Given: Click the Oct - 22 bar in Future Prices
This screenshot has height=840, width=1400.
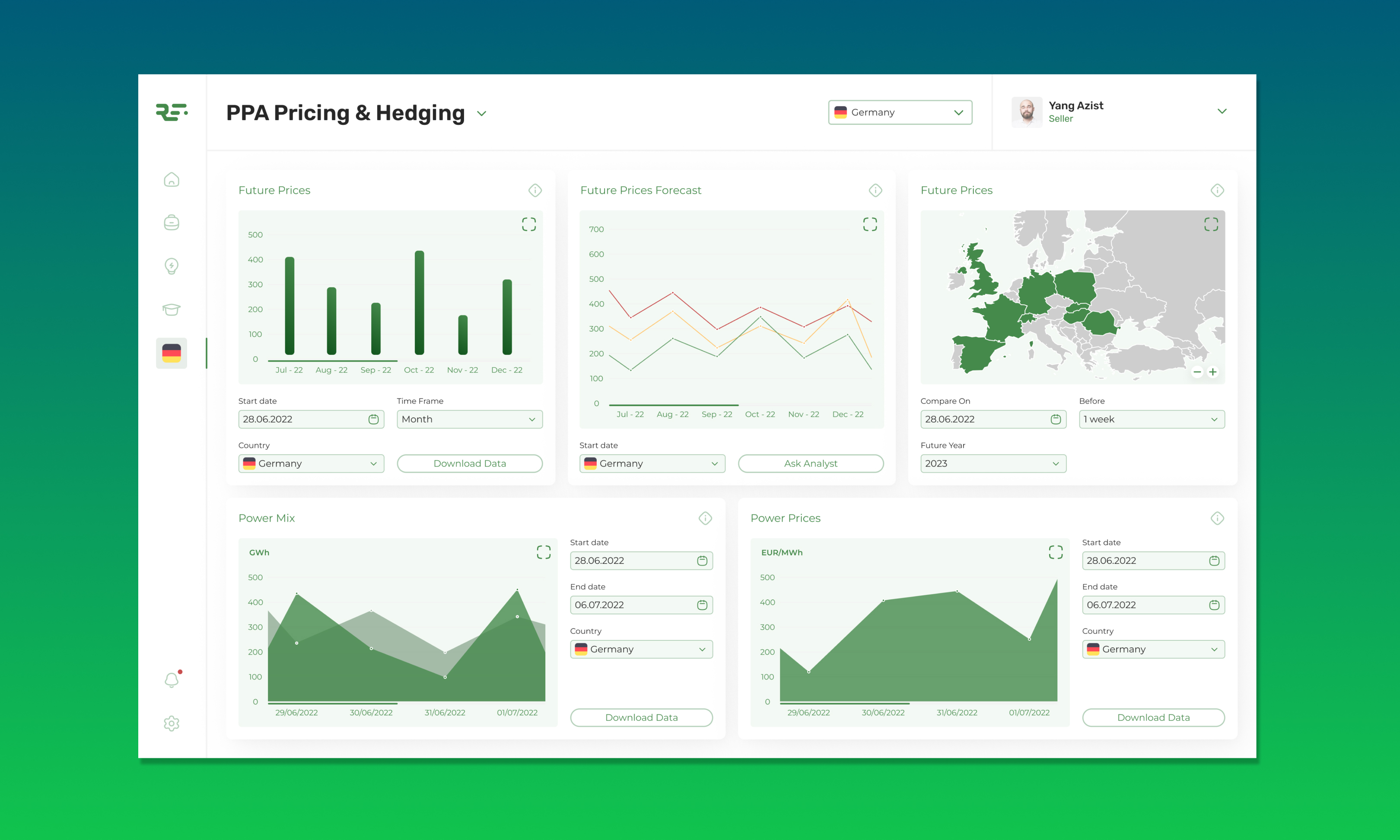Looking at the screenshot, I should tap(419, 302).
